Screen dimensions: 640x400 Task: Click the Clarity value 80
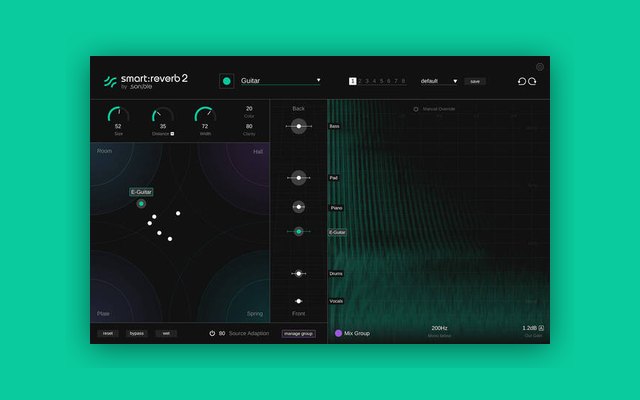coord(249,126)
